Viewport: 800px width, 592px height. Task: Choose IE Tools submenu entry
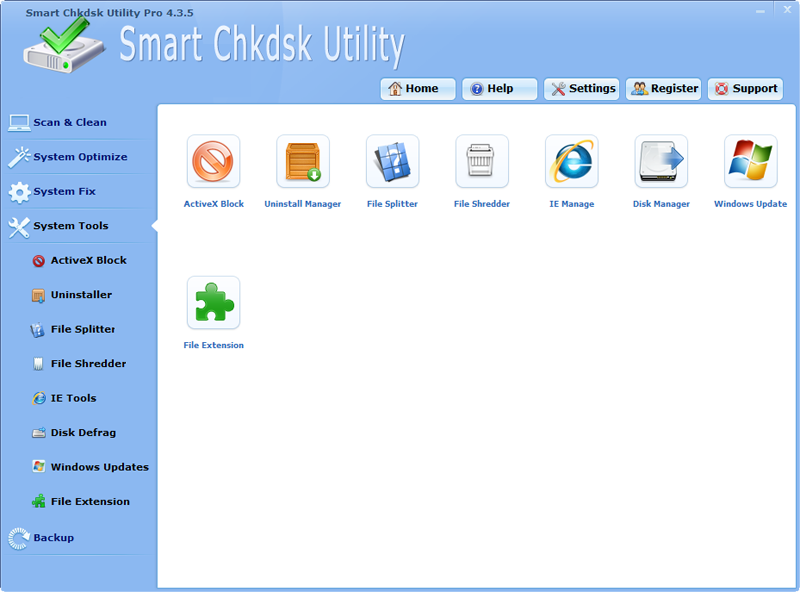tap(73, 398)
